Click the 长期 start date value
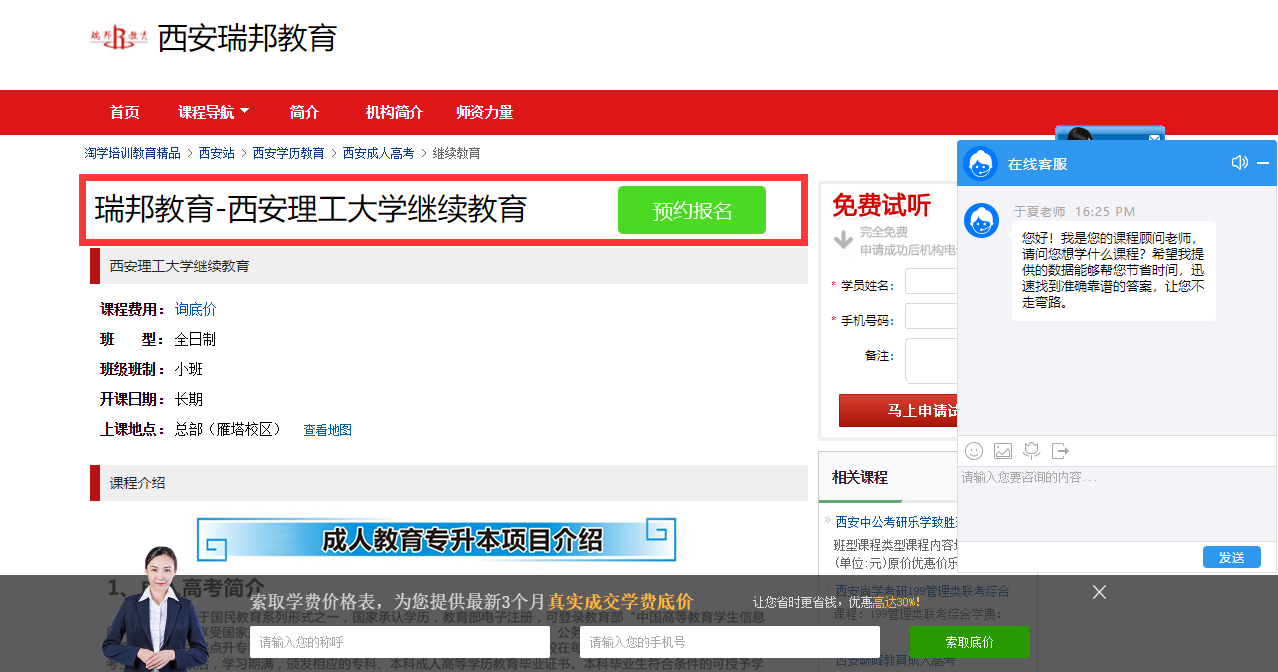Image resolution: width=1278 pixels, height=672 pixels. click(189, 399)
